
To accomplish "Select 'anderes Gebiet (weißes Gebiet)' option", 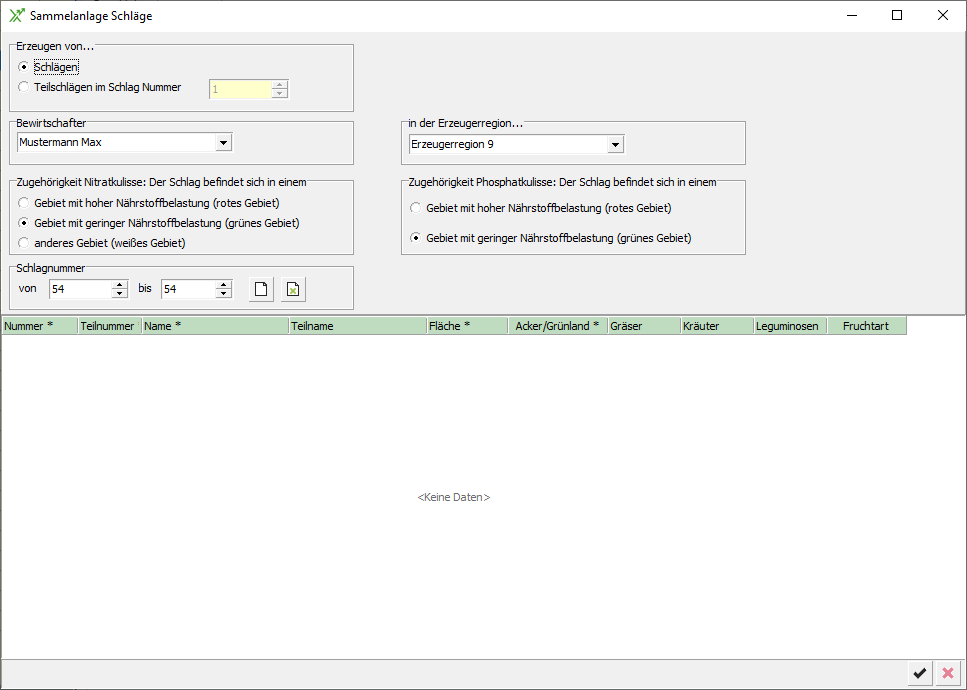I will tap(24, 243).
